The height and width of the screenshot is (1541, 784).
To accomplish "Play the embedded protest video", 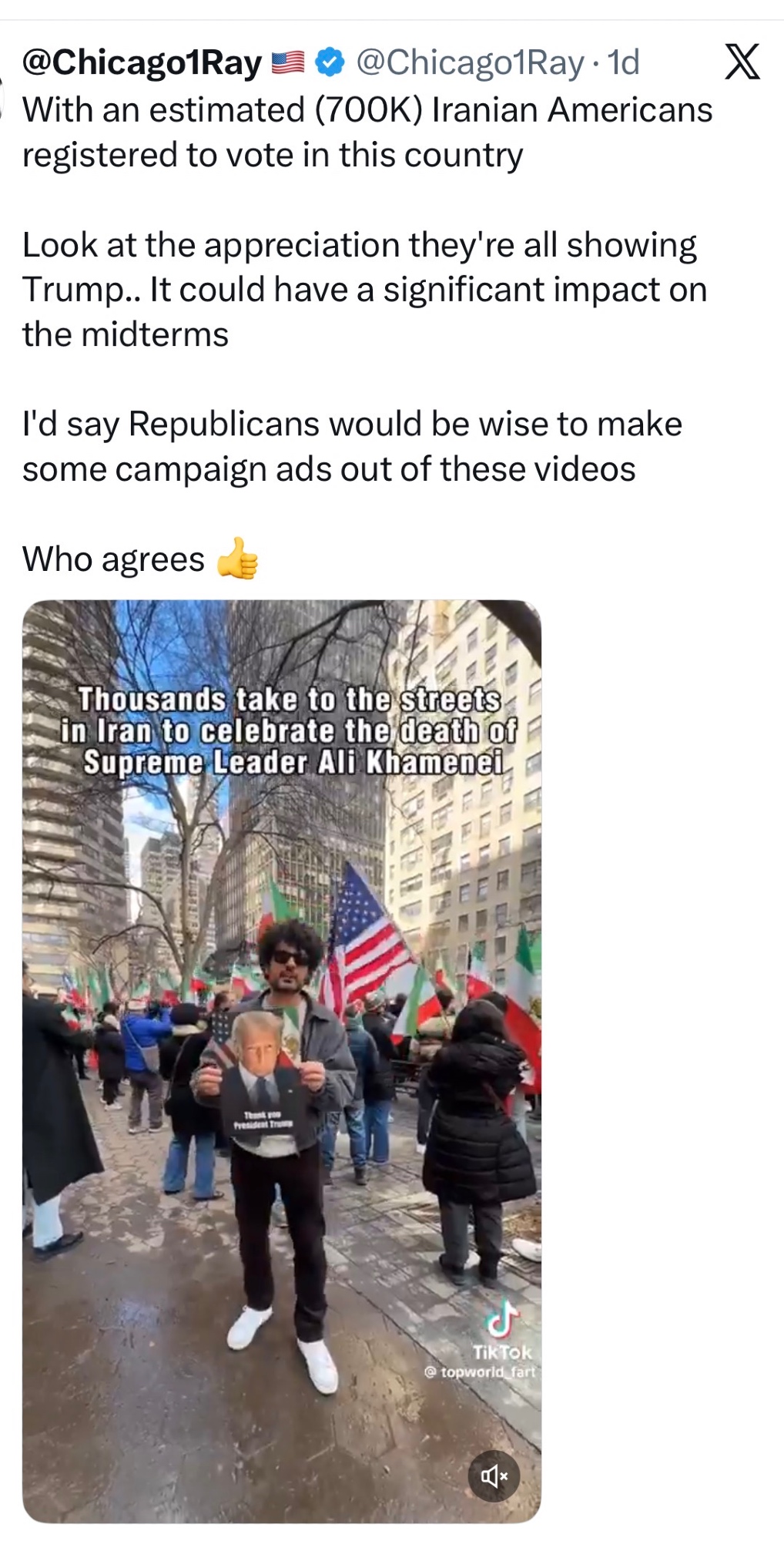I will [x=282, y=1061].
